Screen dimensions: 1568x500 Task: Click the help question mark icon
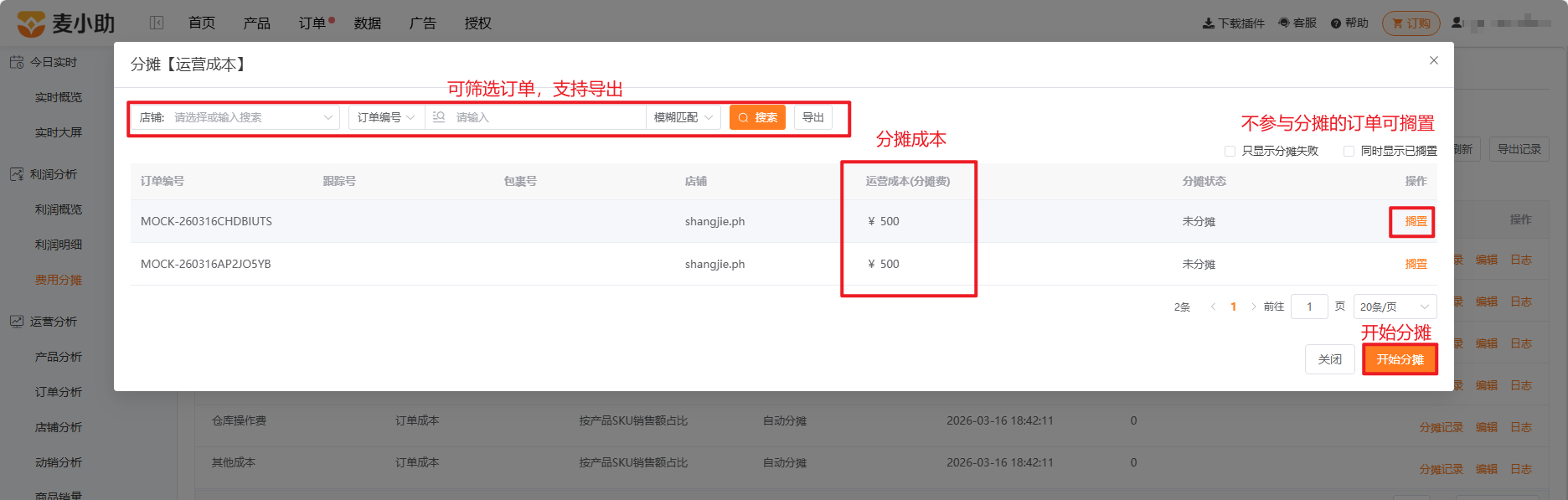pos(1336,23)
